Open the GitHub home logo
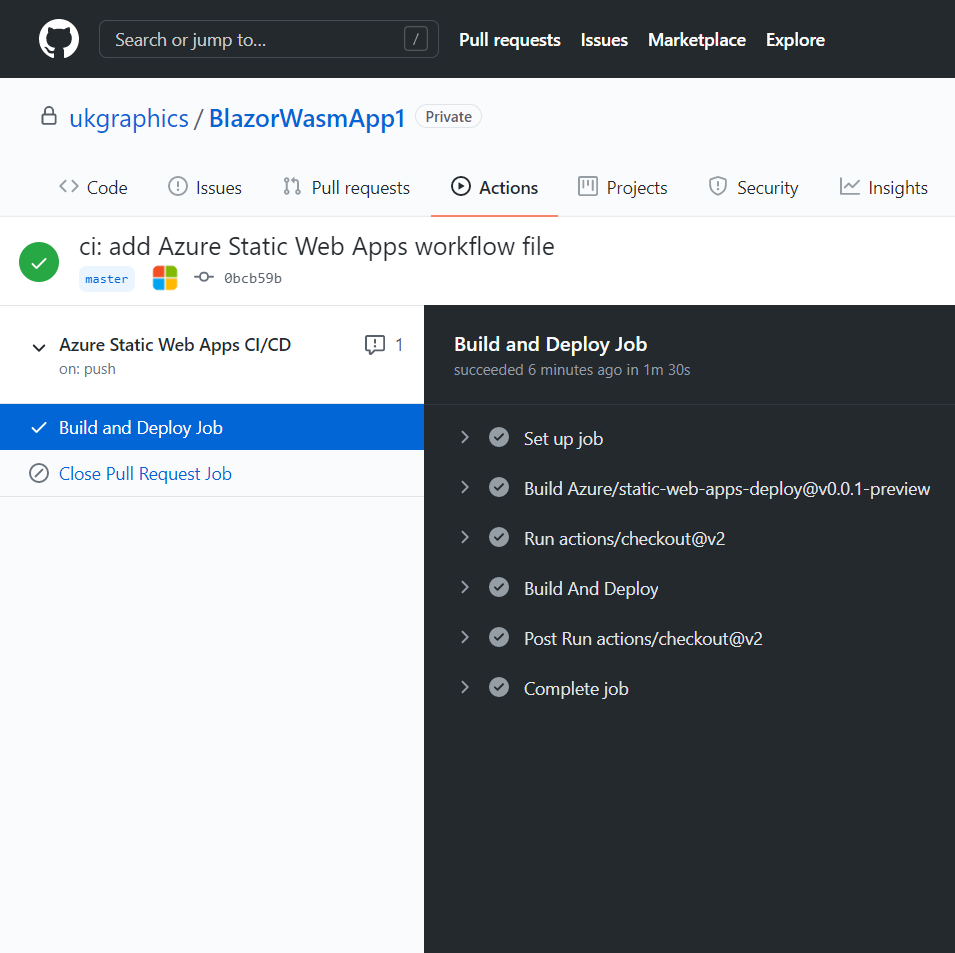This screenshot has height=953, width=955. point(59,39)
